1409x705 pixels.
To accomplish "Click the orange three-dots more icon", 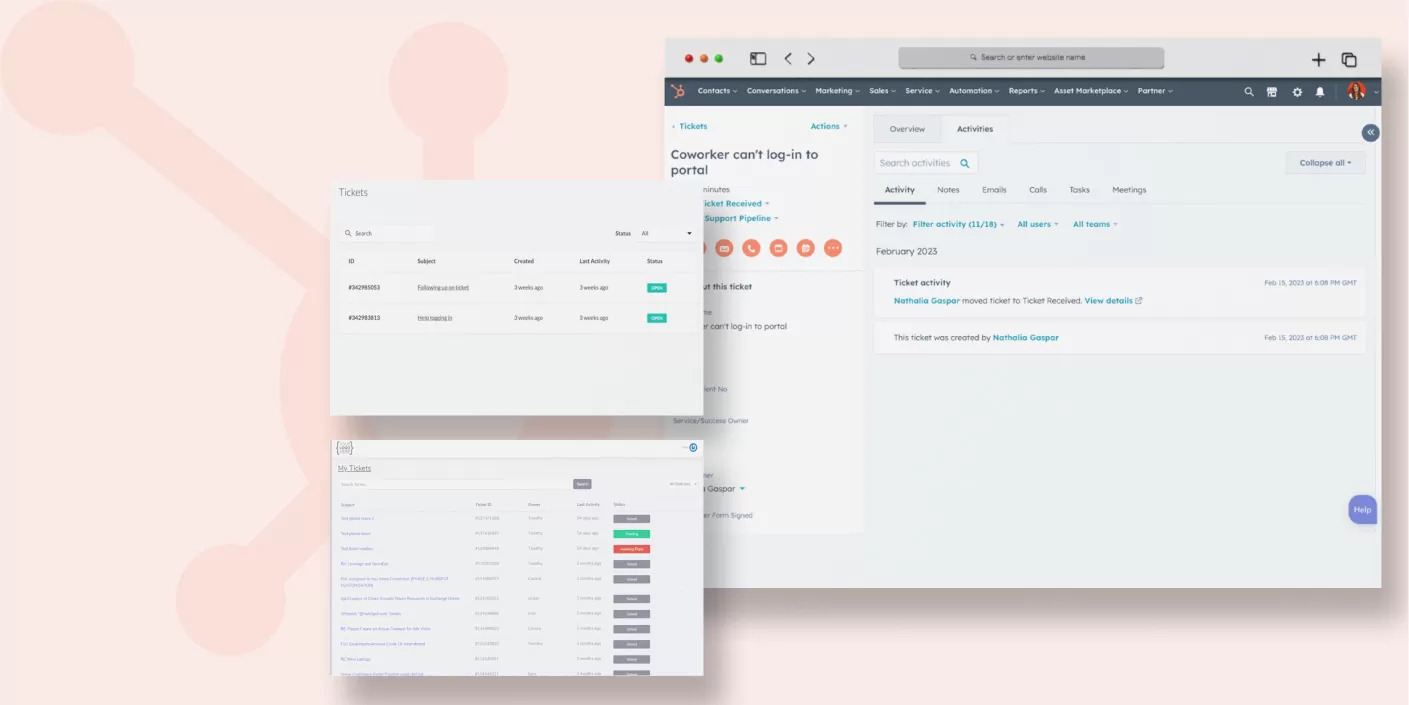I will (833, 248).
